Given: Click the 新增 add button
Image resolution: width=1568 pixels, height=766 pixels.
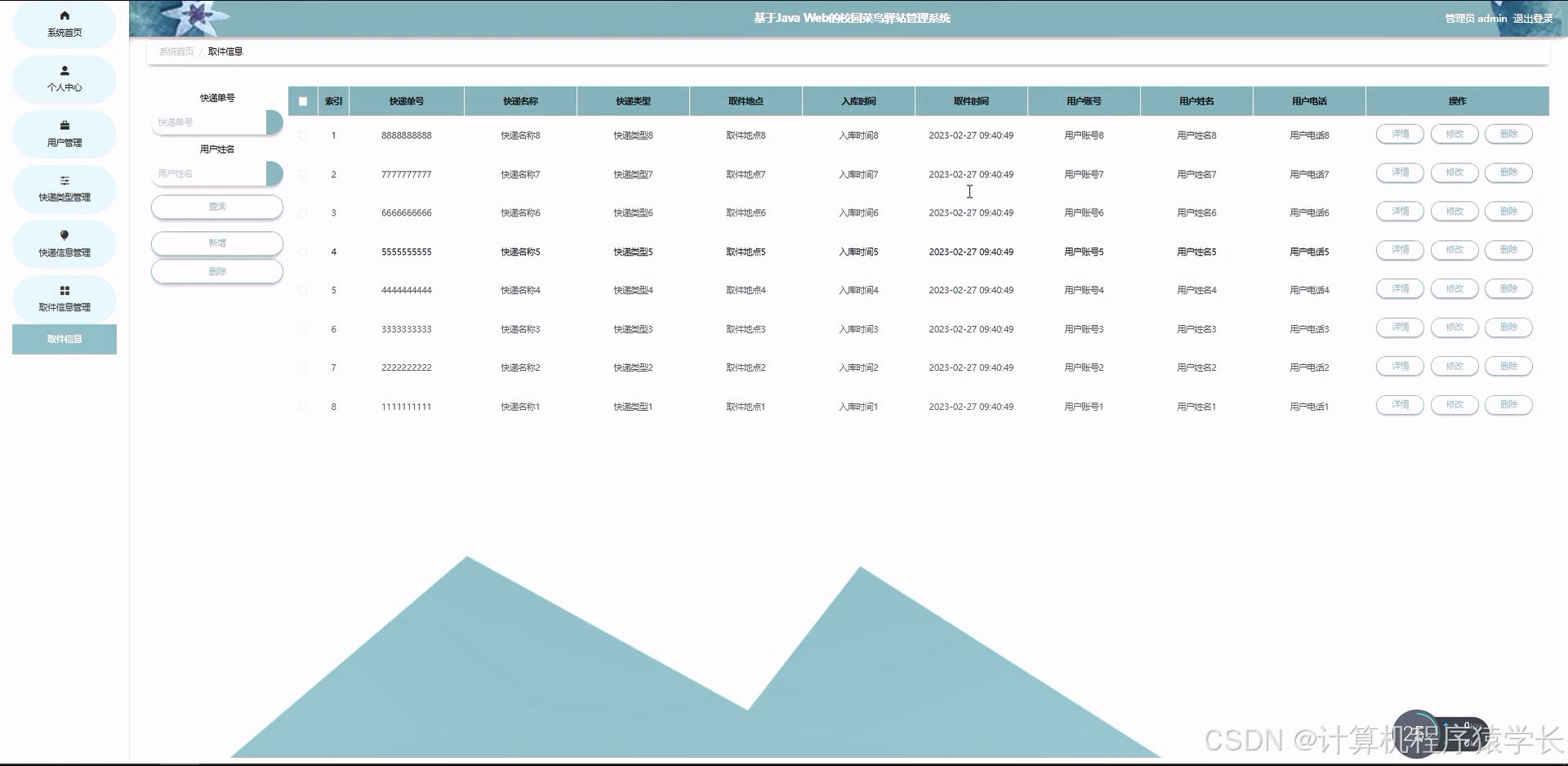Looking at the screenshot, I should pos(217,243).
